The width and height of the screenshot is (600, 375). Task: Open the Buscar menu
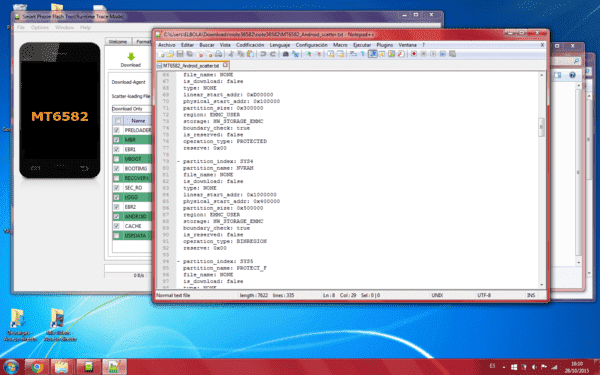207,45
